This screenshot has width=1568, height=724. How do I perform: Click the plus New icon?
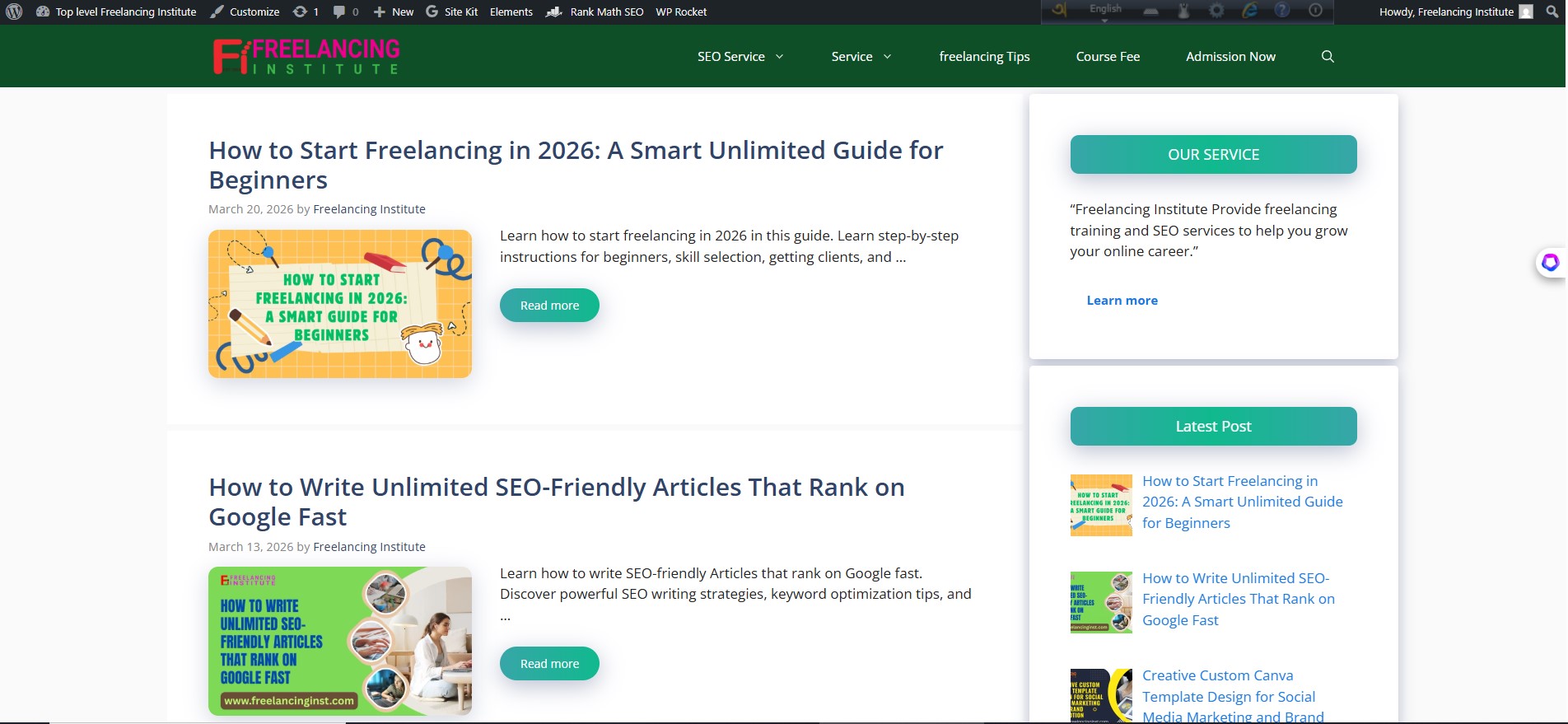click(380, 12)
